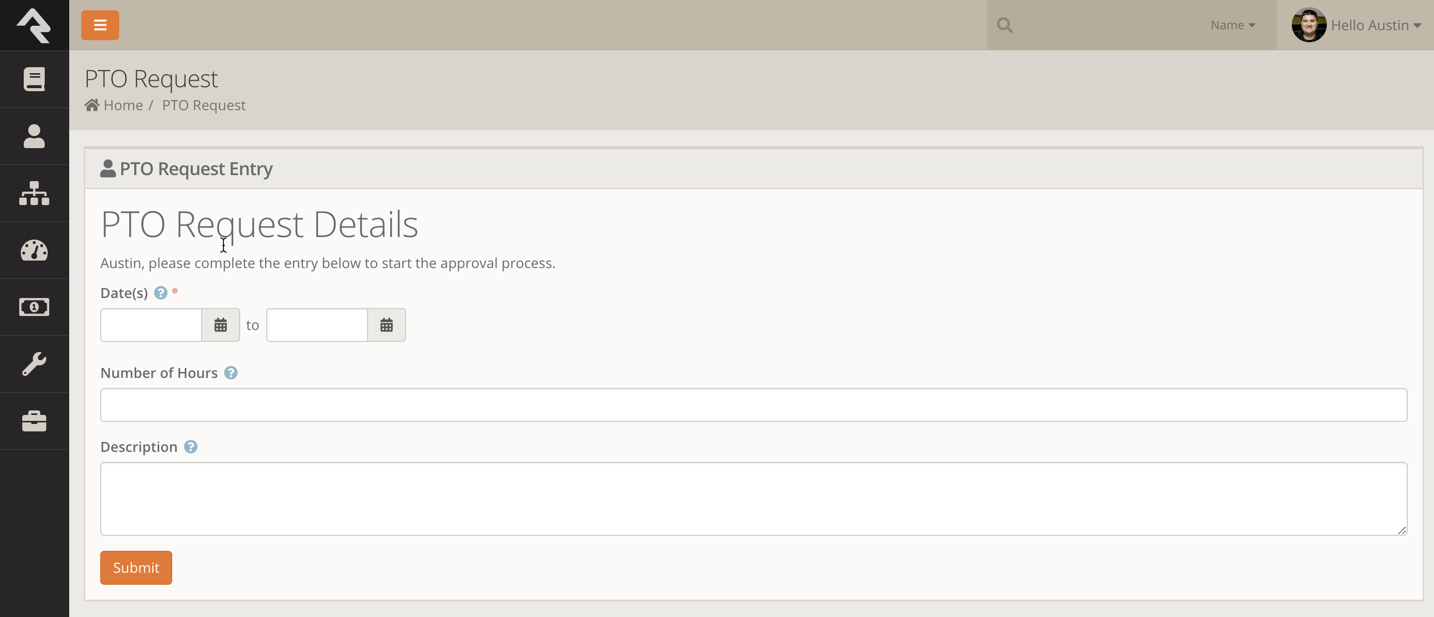Toggle the orange hamburger menu button
The height and width of the screenshot is (617, 1434).
pos(100,25)
